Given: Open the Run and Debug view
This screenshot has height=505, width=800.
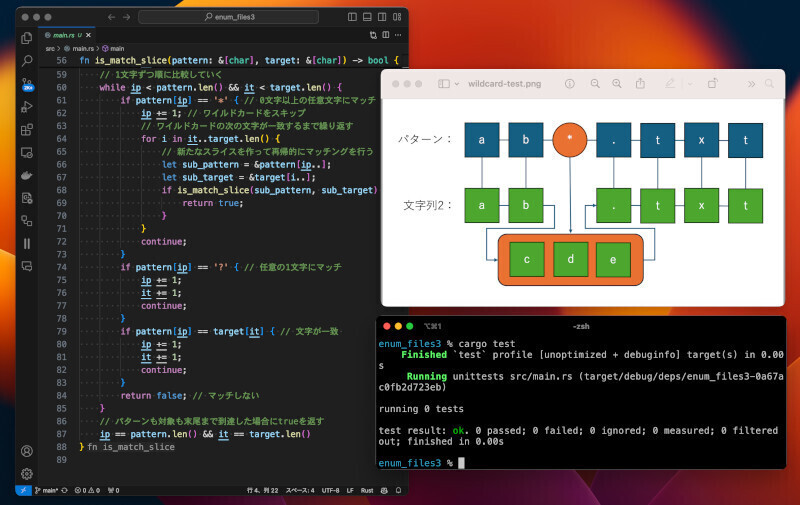Looking at the screenshot, I should [x=27, y=106].
